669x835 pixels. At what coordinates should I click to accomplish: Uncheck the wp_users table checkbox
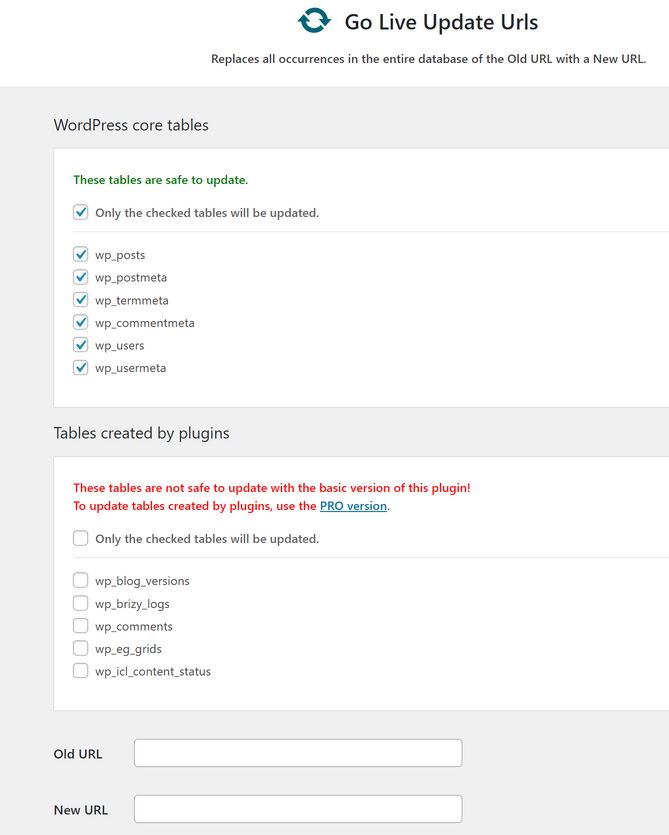tap(80, 345)
